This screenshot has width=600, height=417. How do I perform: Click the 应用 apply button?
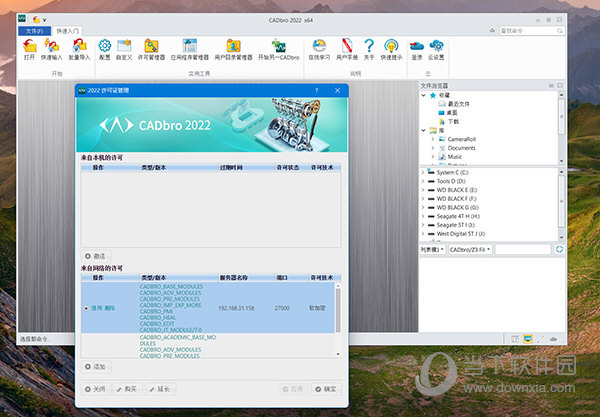point(293,389)
